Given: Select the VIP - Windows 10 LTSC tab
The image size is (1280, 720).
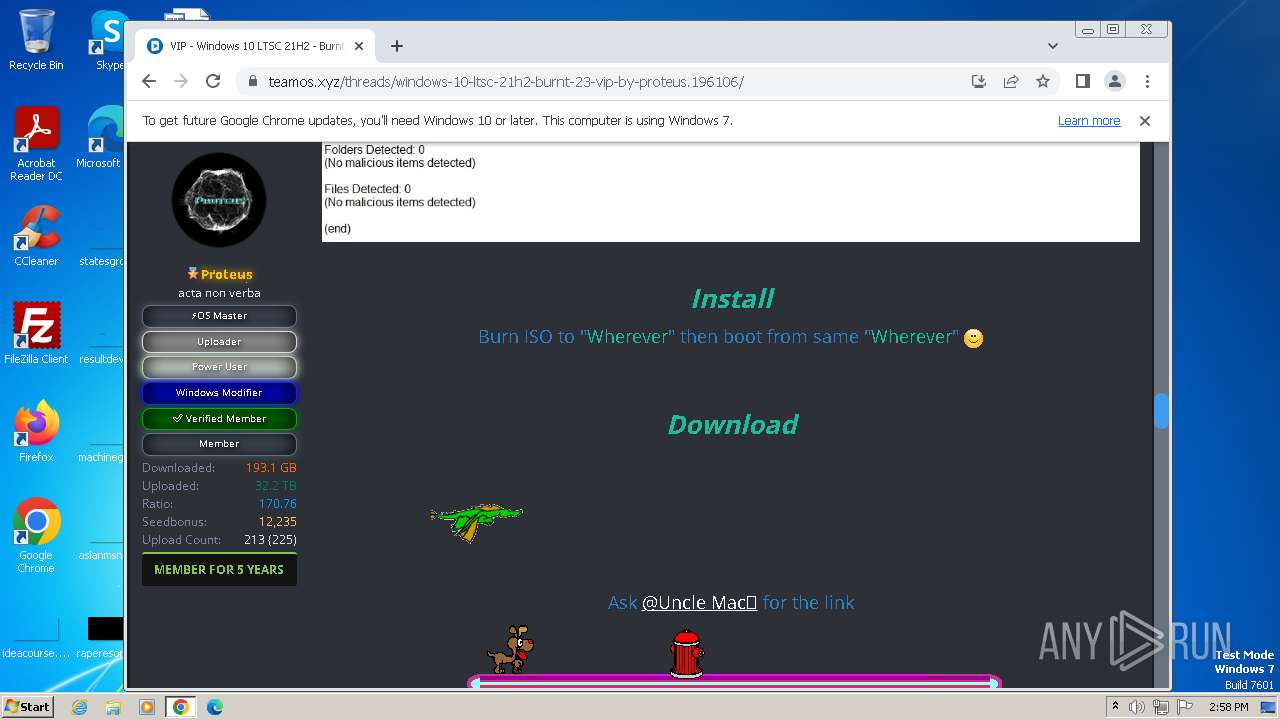Looking at the screenshot, I should tap(255, 46).
